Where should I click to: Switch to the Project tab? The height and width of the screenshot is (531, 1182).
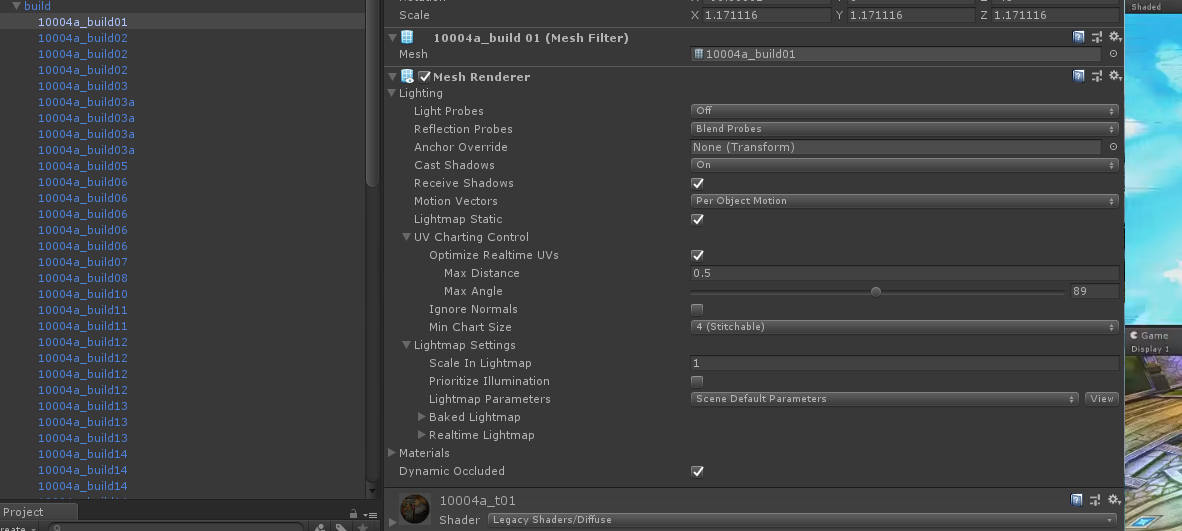[23, 512]
